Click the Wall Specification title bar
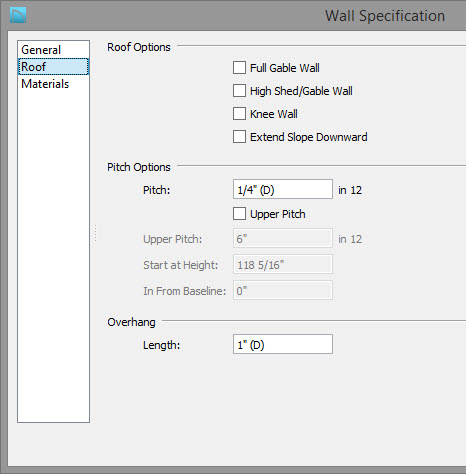This screenshot has height=474, width=466. 233,15
